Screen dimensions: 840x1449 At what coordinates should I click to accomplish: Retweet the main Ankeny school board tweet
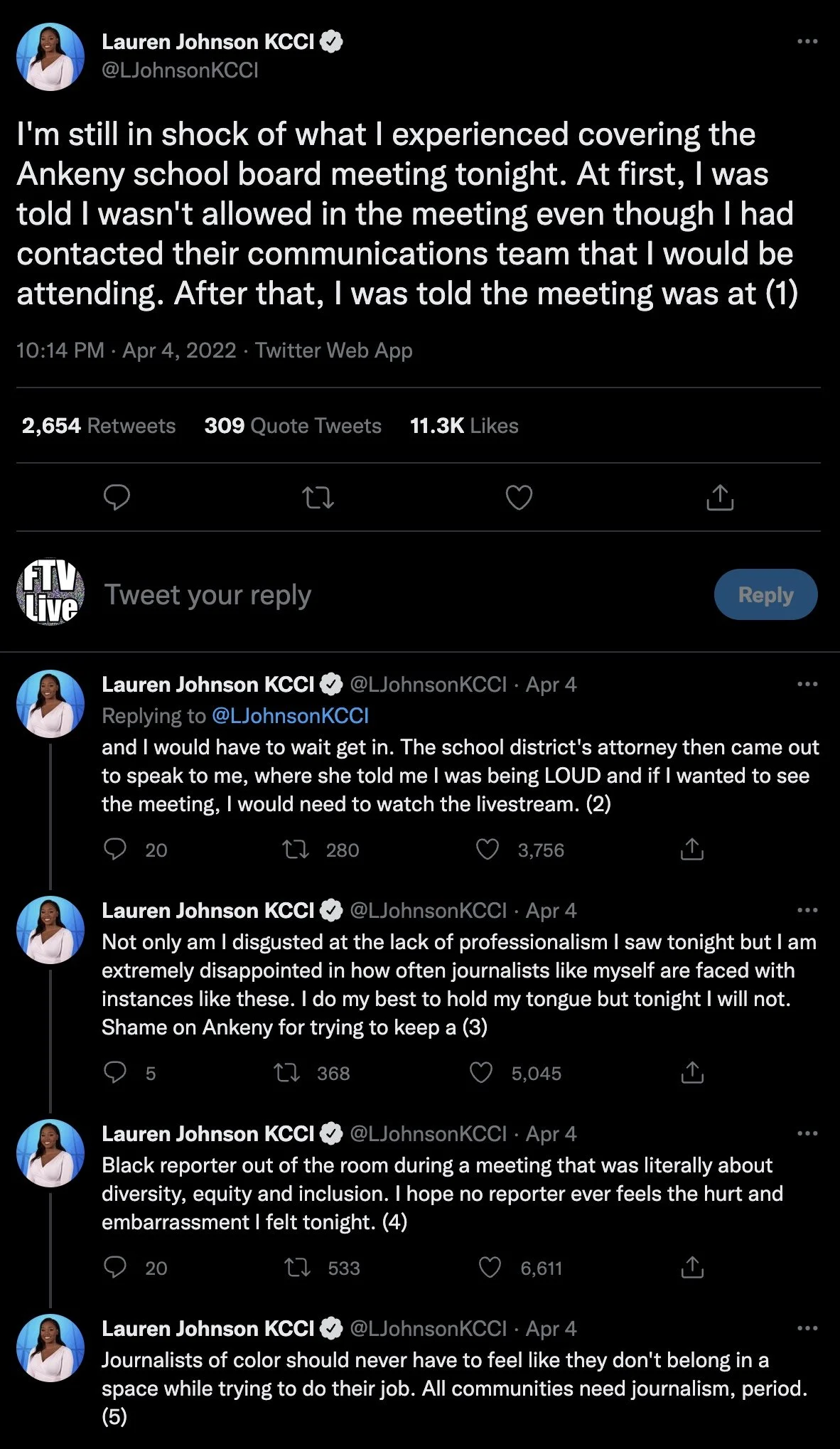click(x=318, y=498)
